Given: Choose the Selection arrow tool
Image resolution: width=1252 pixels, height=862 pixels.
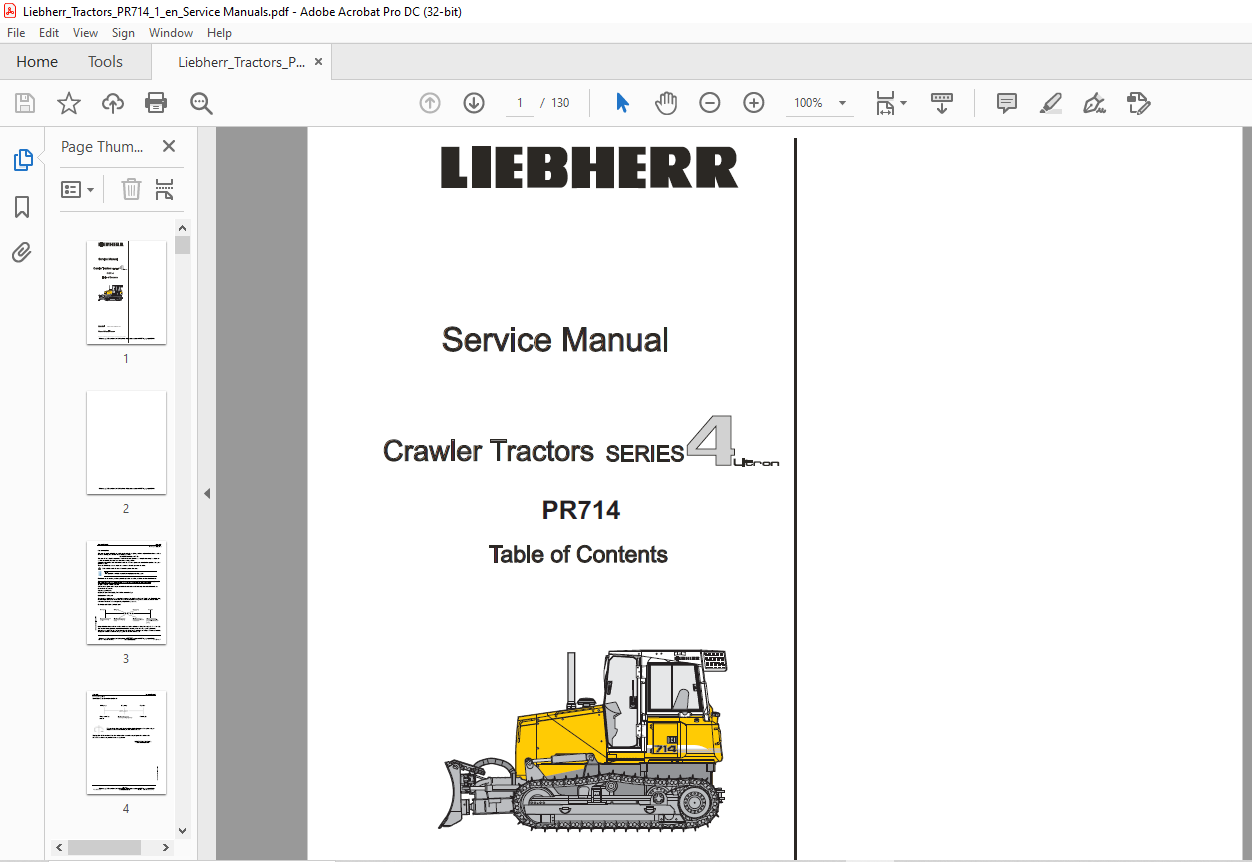Looking at the screenshot, I should pos(622,103).
